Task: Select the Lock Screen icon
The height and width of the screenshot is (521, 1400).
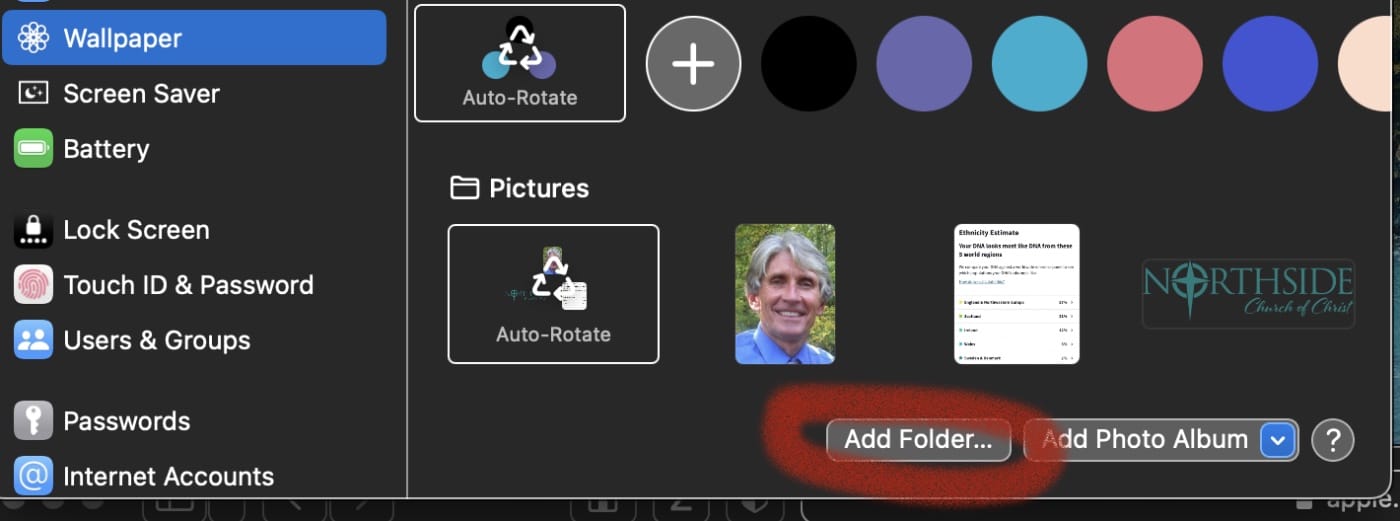Action: [x=33, y=230]
